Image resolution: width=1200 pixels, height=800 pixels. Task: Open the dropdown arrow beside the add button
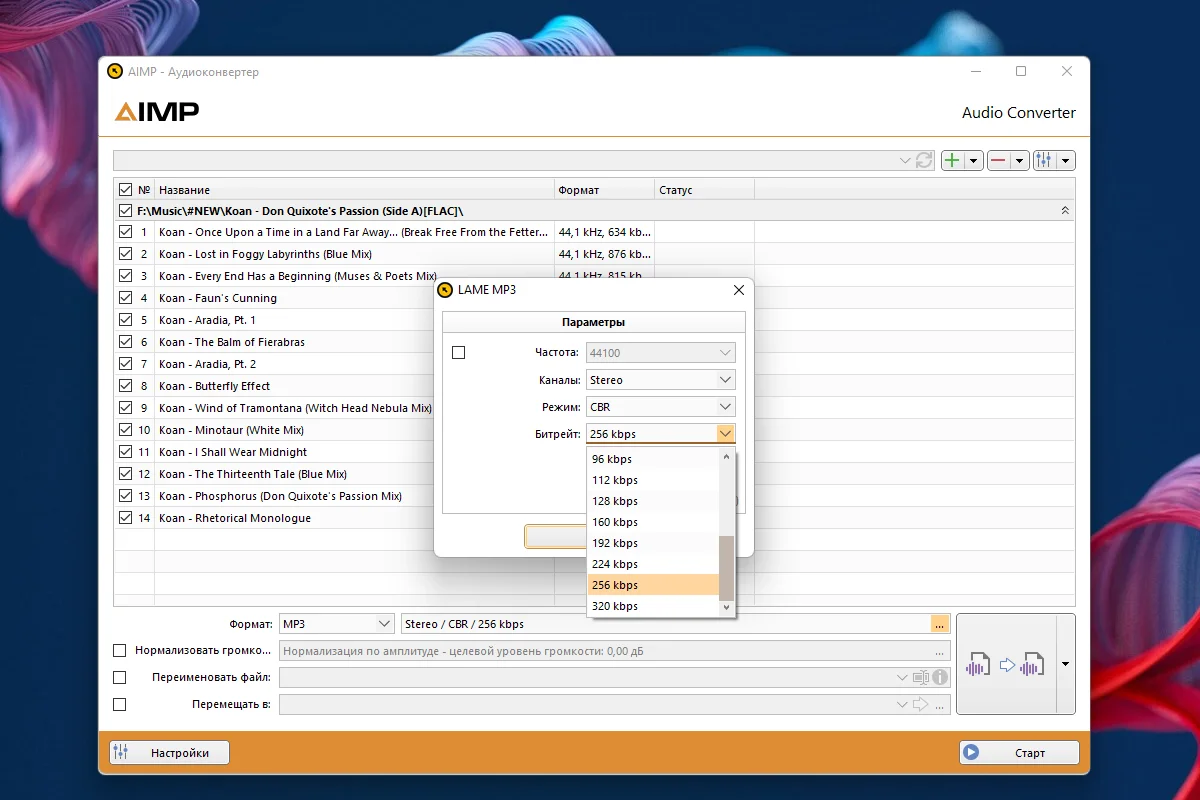[x=974, y=160]
